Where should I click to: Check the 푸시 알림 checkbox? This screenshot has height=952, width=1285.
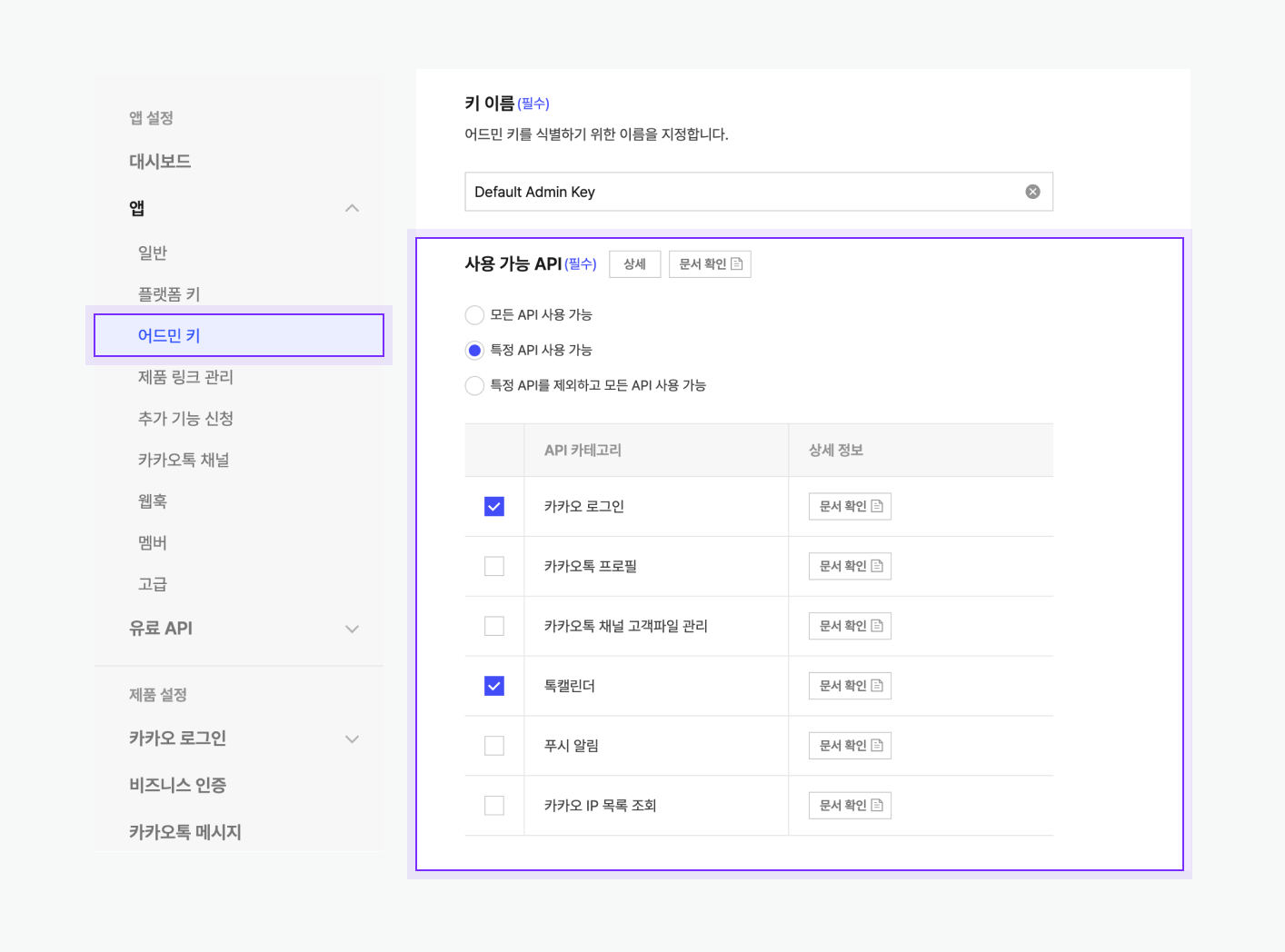(493, 745)
